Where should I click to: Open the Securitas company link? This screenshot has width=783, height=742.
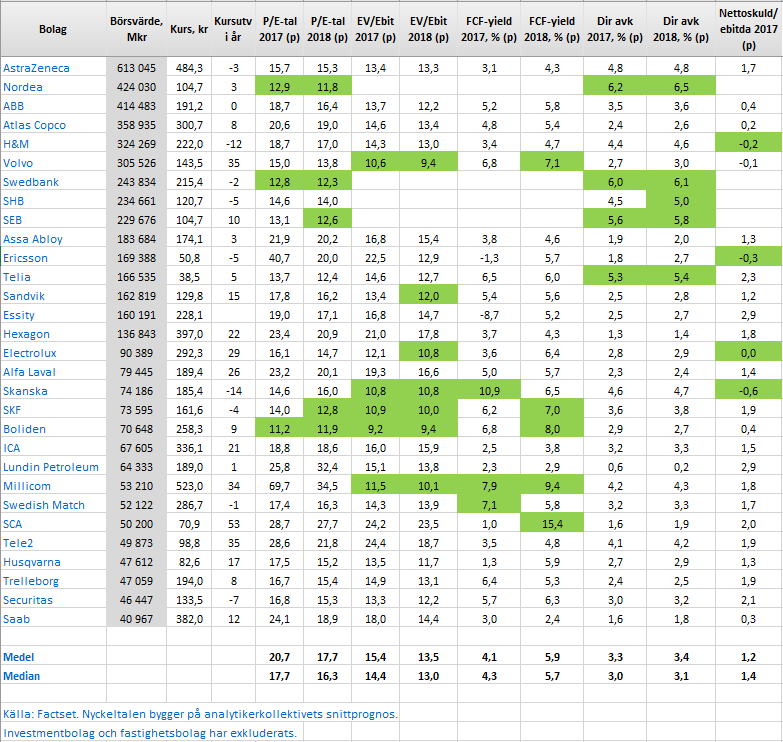(28, 600)
